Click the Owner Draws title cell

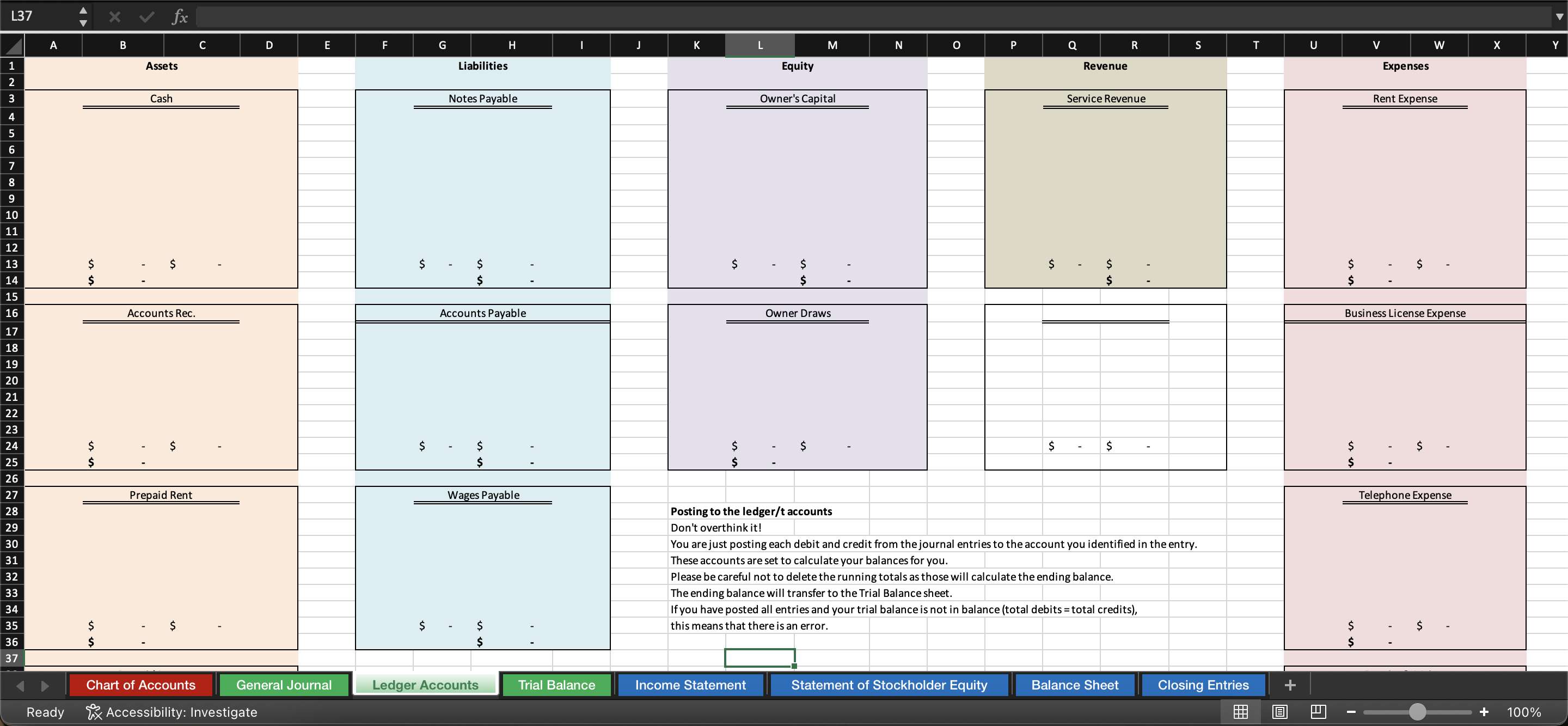pyautogui.click(x=798, y=313)
